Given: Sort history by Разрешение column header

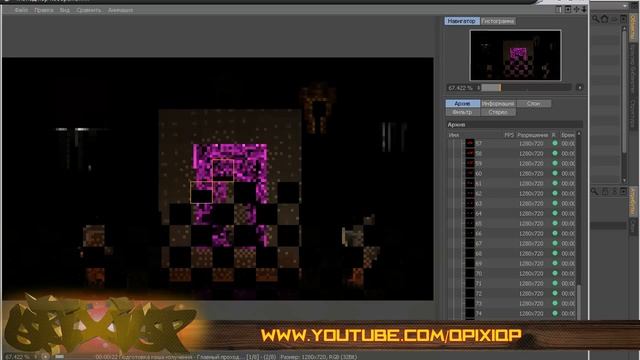Looking at the screenshot, I should pos(532,135).
